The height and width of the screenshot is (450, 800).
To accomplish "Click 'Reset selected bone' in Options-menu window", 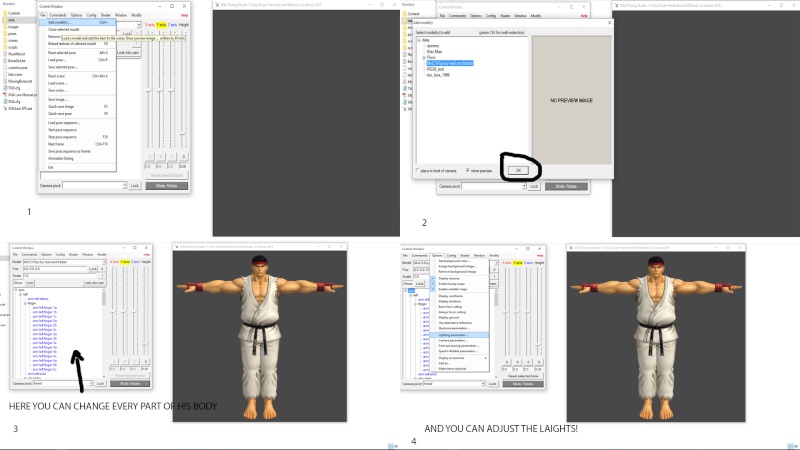I will pos(523,376).
